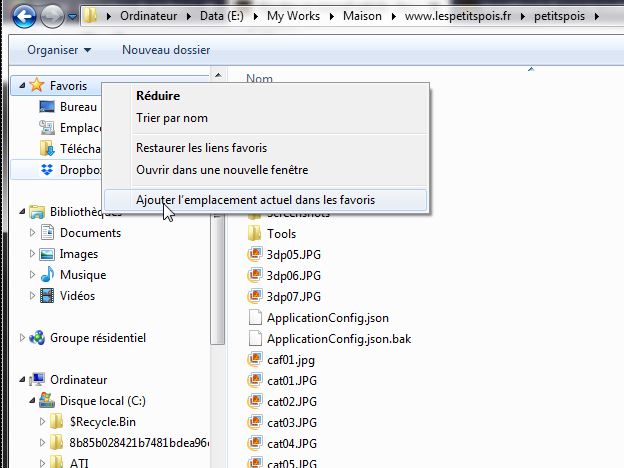This screenshot has height=468, width=624.
Task: Select Trier par nom menu entry
Action: (172, 118)
